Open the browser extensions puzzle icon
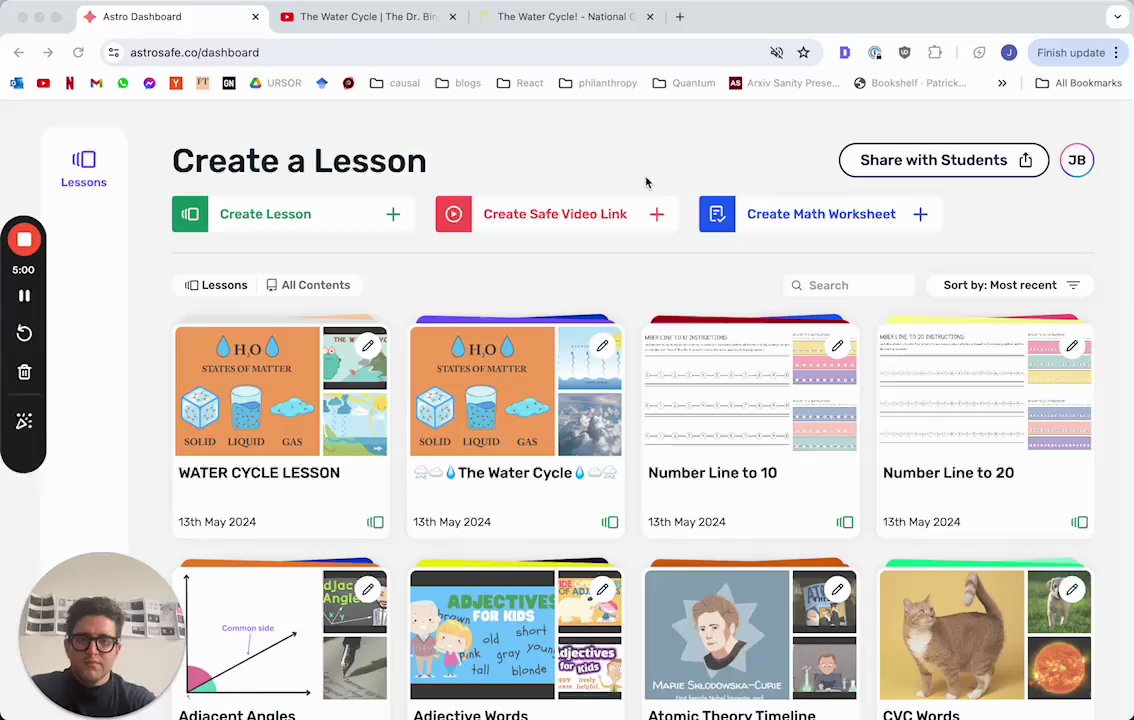This screenshot has width=1134, height=720. pyautogui.click(x=935, y=52)
